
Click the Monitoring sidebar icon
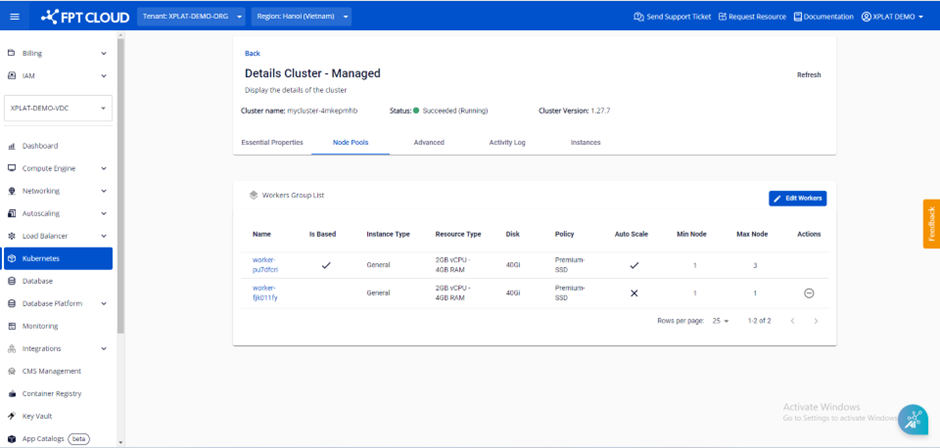tap(12, 326)
